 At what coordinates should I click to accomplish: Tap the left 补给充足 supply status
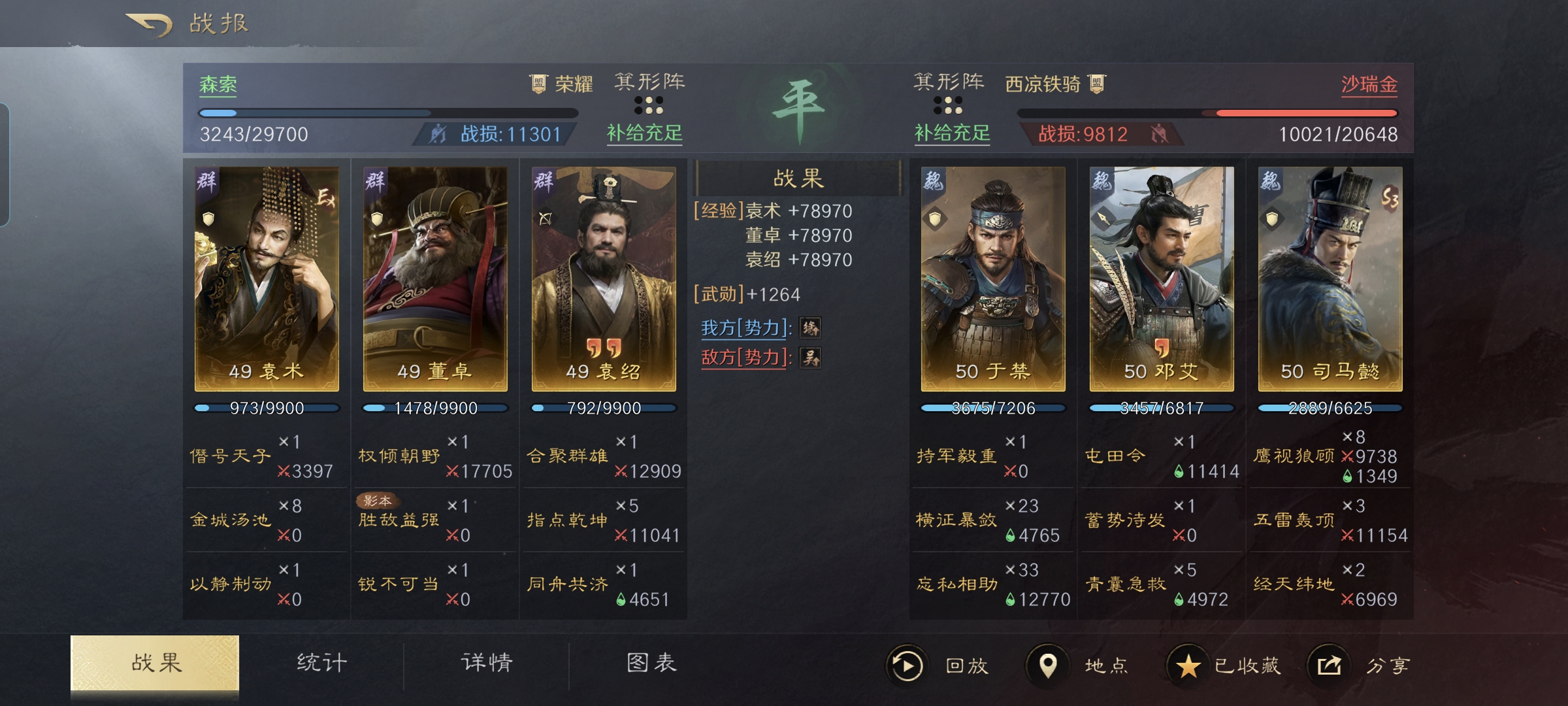tap(644, 133)
